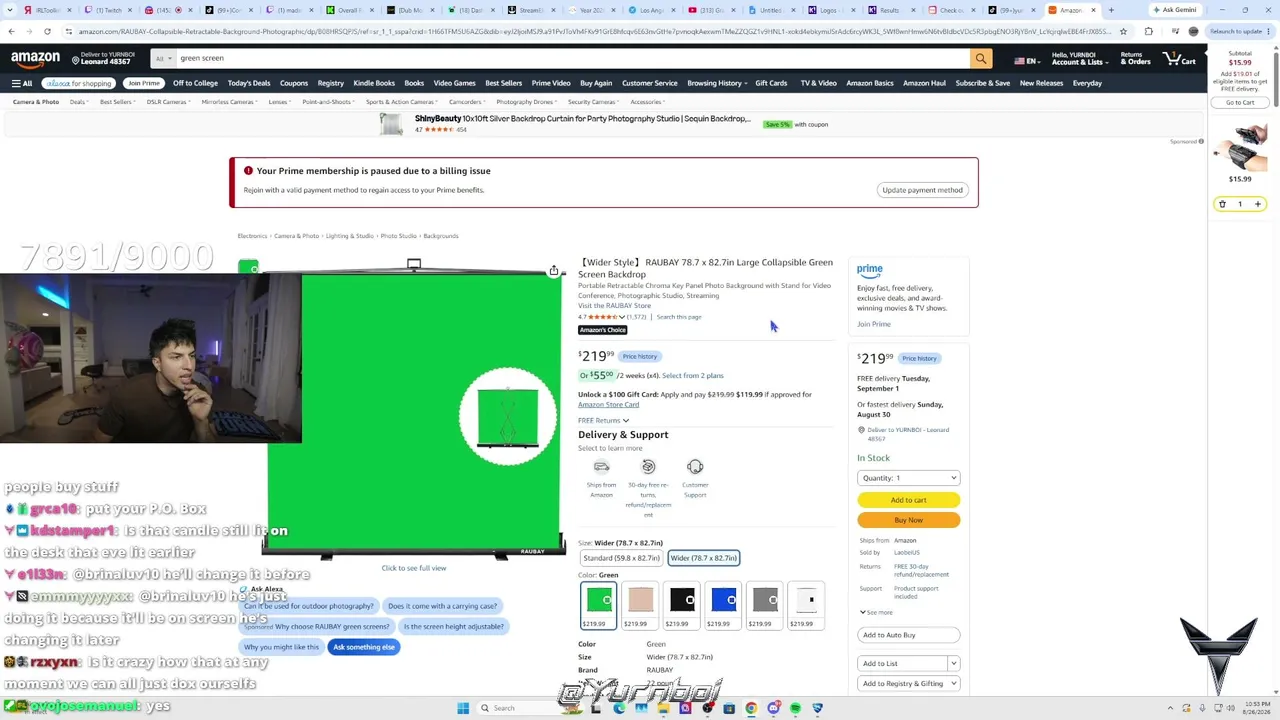
Task: Reload the page with the refresh icon
Action: (47, 31)
